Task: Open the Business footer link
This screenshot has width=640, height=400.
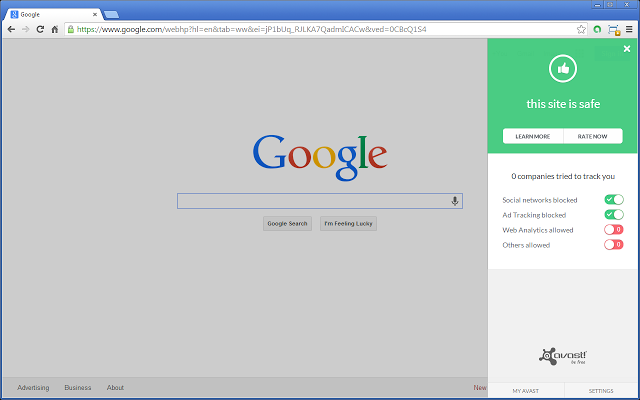Action: [78, 388]
